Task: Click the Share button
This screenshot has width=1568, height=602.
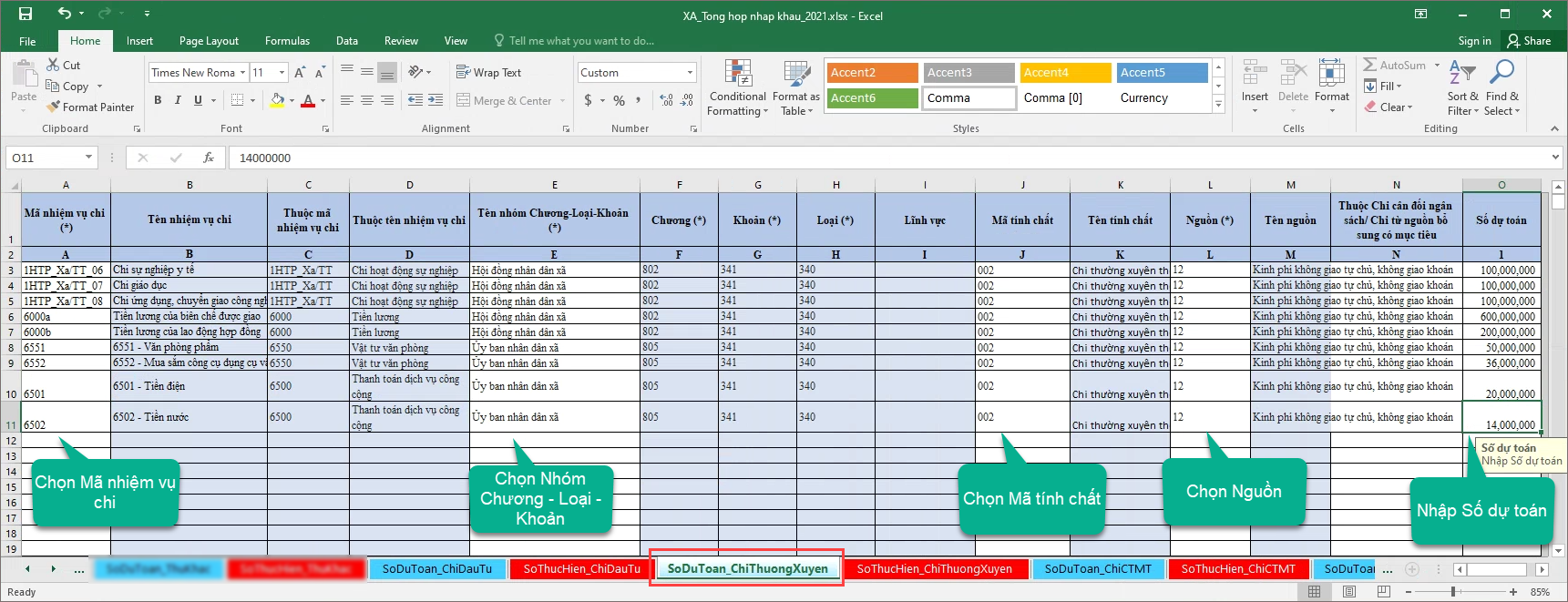Action: pos(1529,41)
